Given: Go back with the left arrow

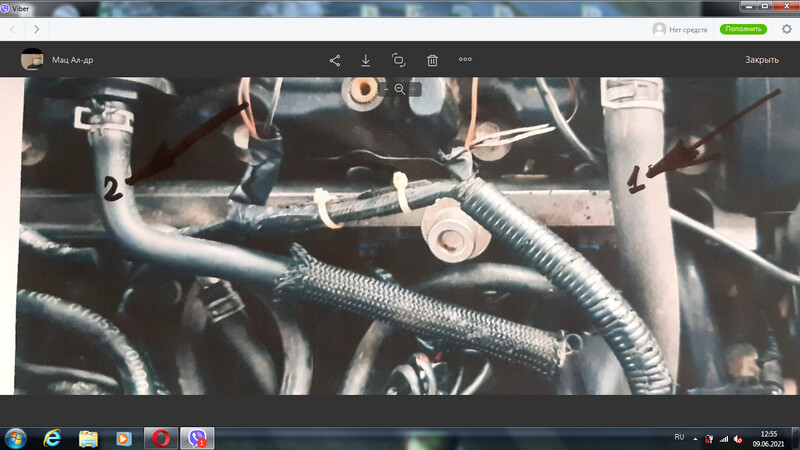Looking at the screenshot, I should (x=12, y=30).
